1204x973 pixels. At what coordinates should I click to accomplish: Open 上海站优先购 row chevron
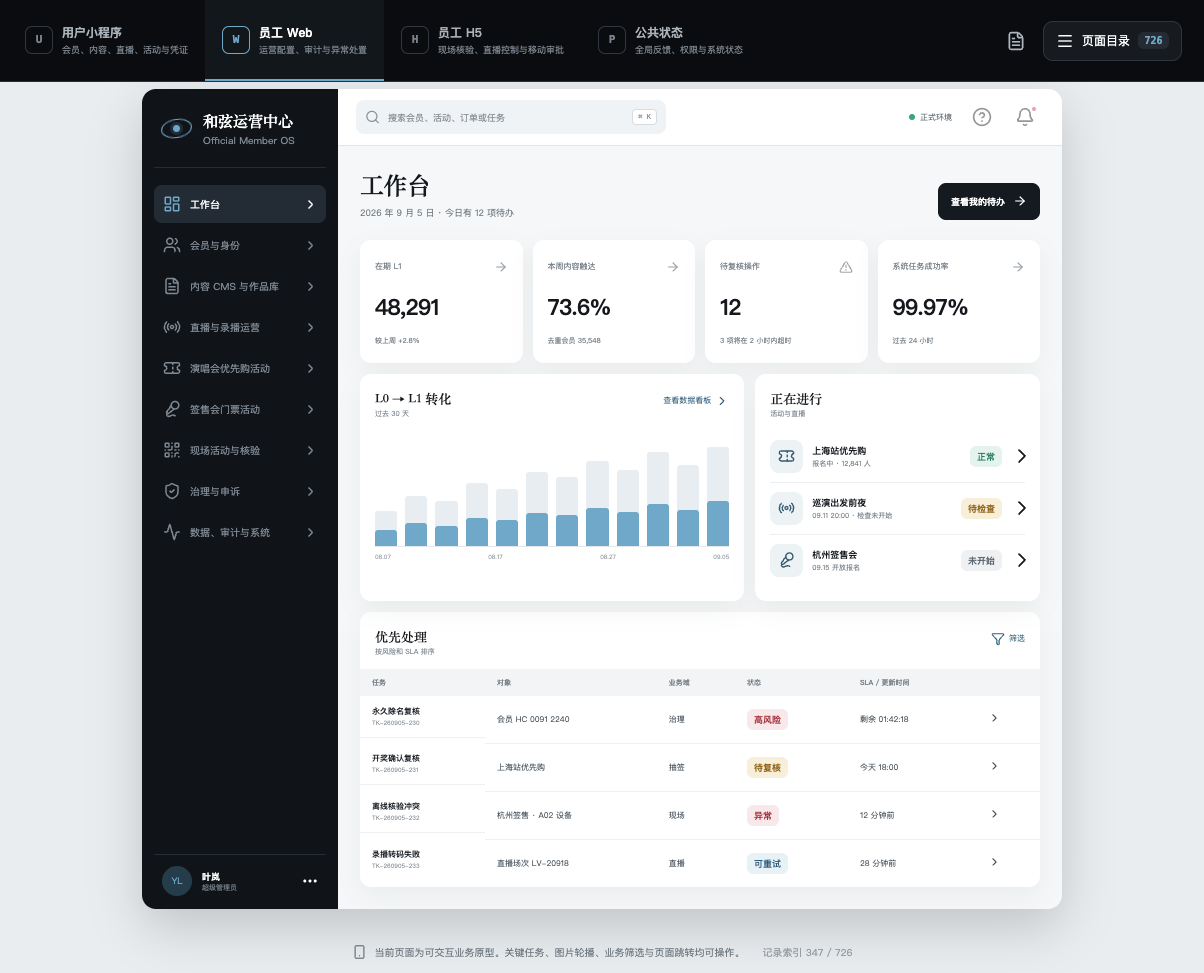(x=1022, y=456)
